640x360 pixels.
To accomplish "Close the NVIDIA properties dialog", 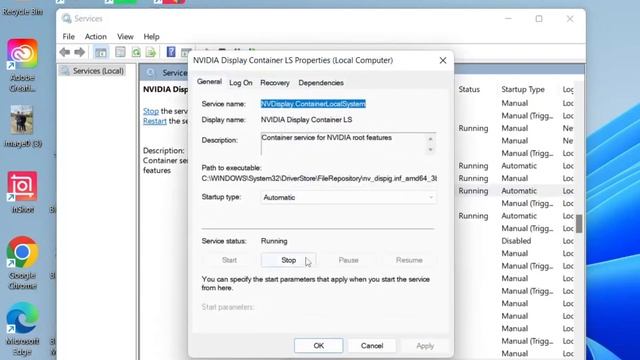I will [x=443, y=60].
